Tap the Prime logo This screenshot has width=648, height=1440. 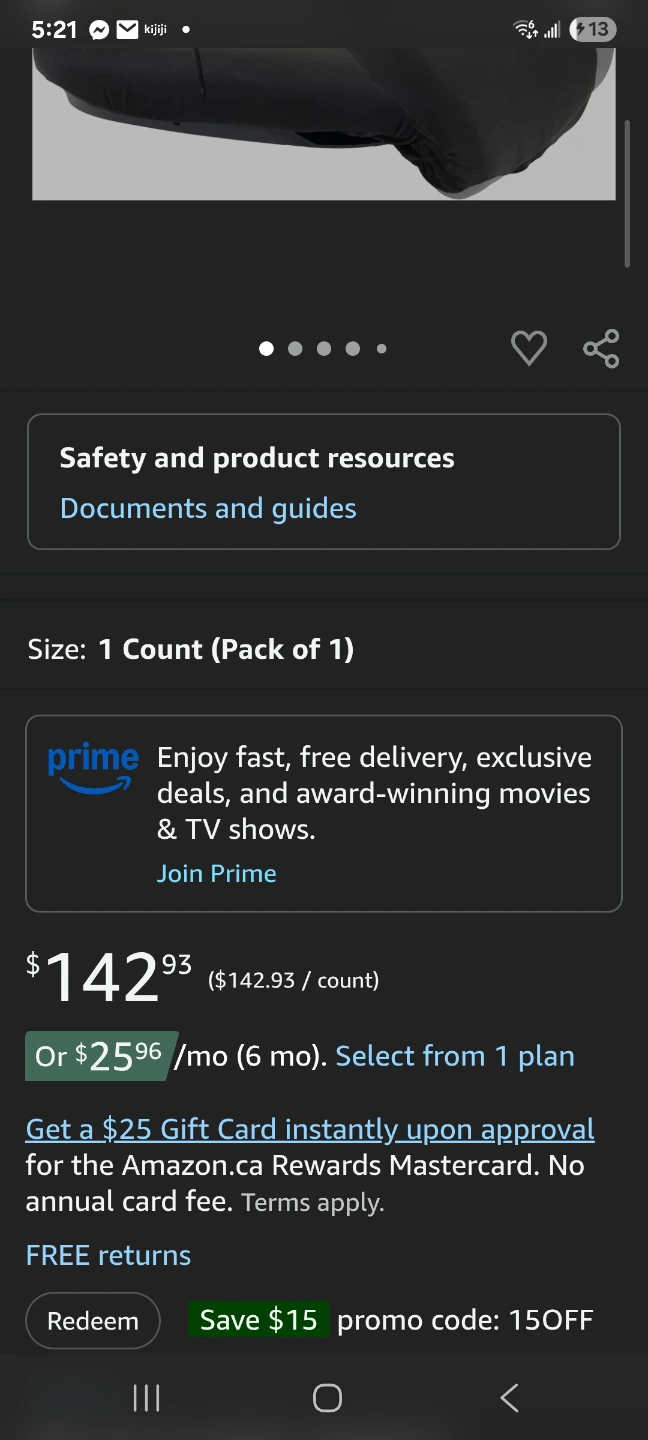[92, 768]
